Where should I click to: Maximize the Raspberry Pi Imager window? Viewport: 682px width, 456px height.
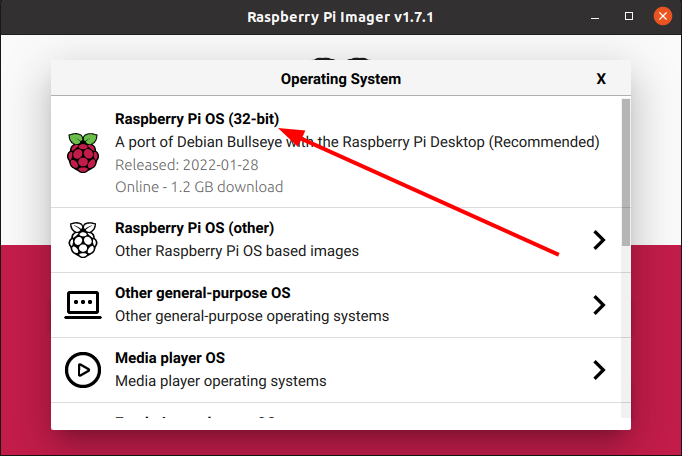[629, 17]
